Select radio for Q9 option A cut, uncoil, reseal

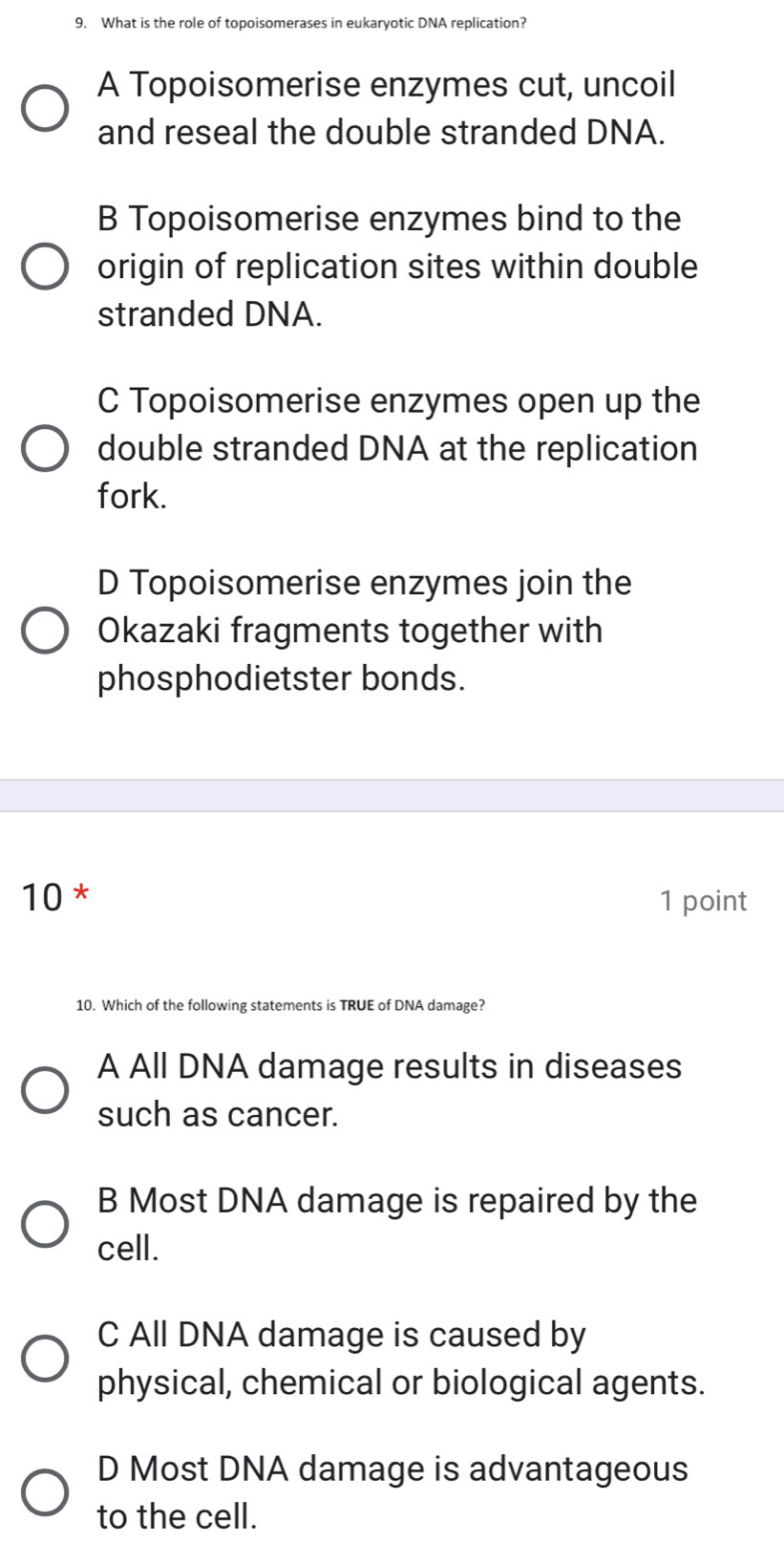46,110
